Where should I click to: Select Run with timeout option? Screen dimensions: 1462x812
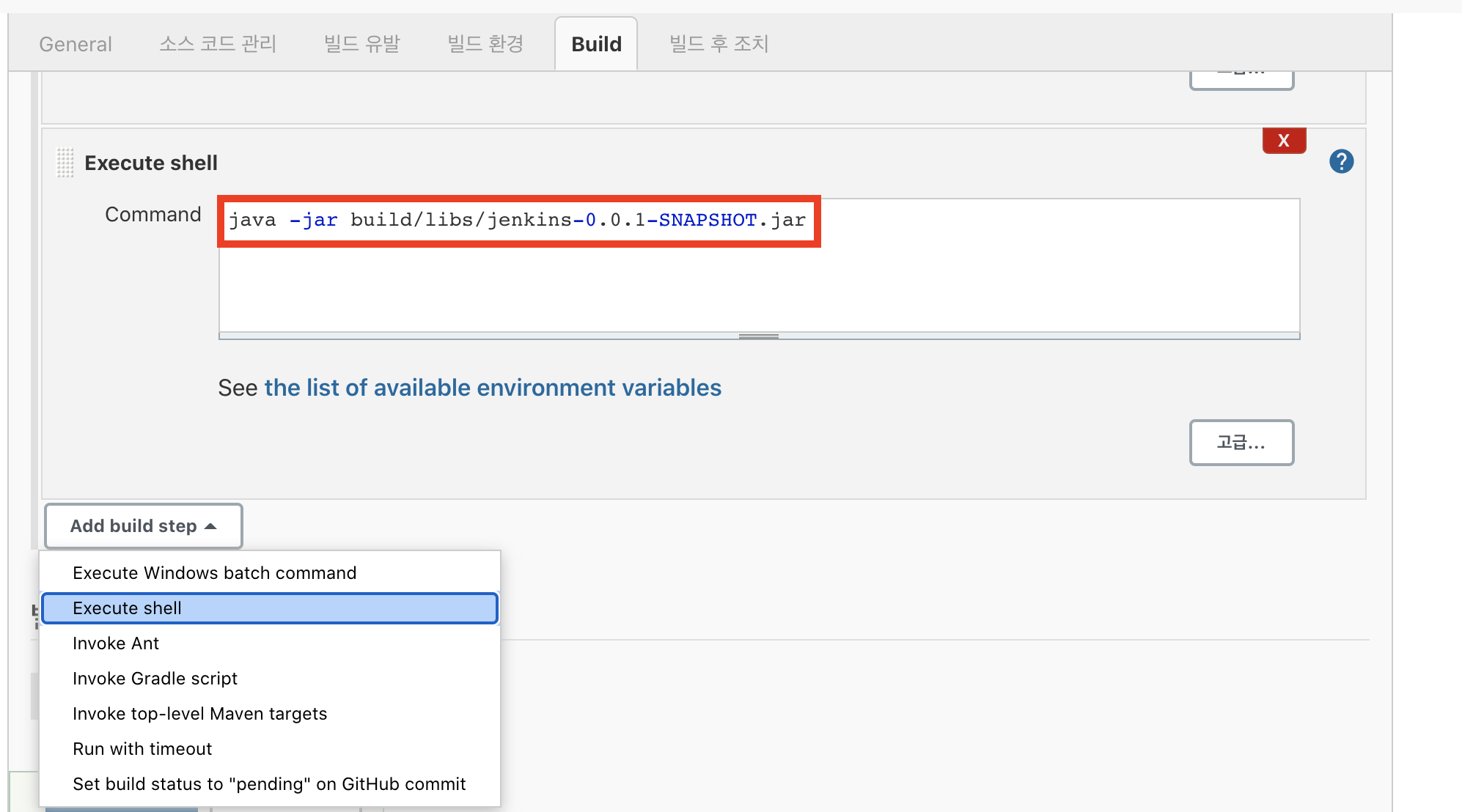click(x=142, y=749)
